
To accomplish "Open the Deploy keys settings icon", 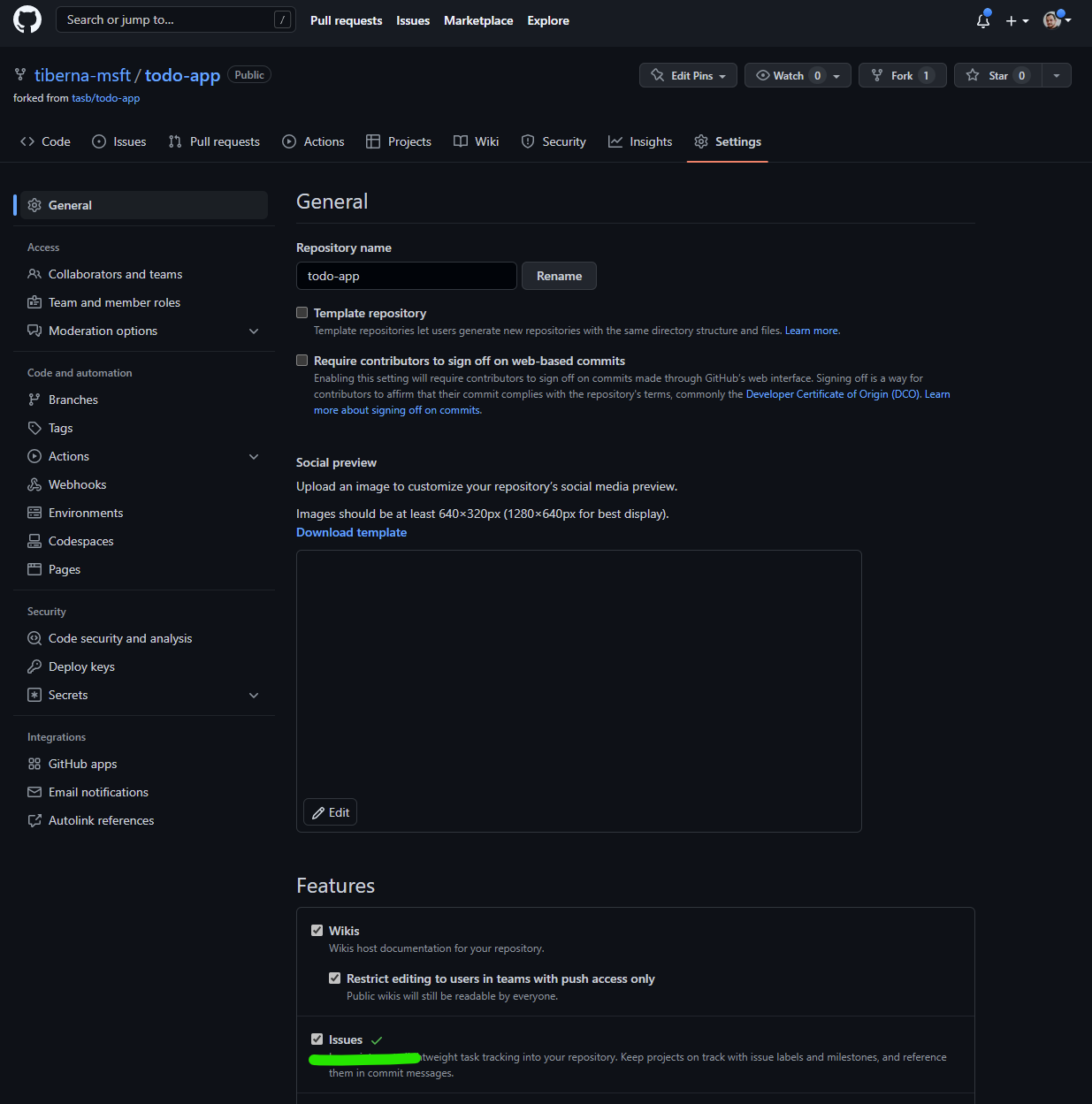I will (x=34, y=666).
